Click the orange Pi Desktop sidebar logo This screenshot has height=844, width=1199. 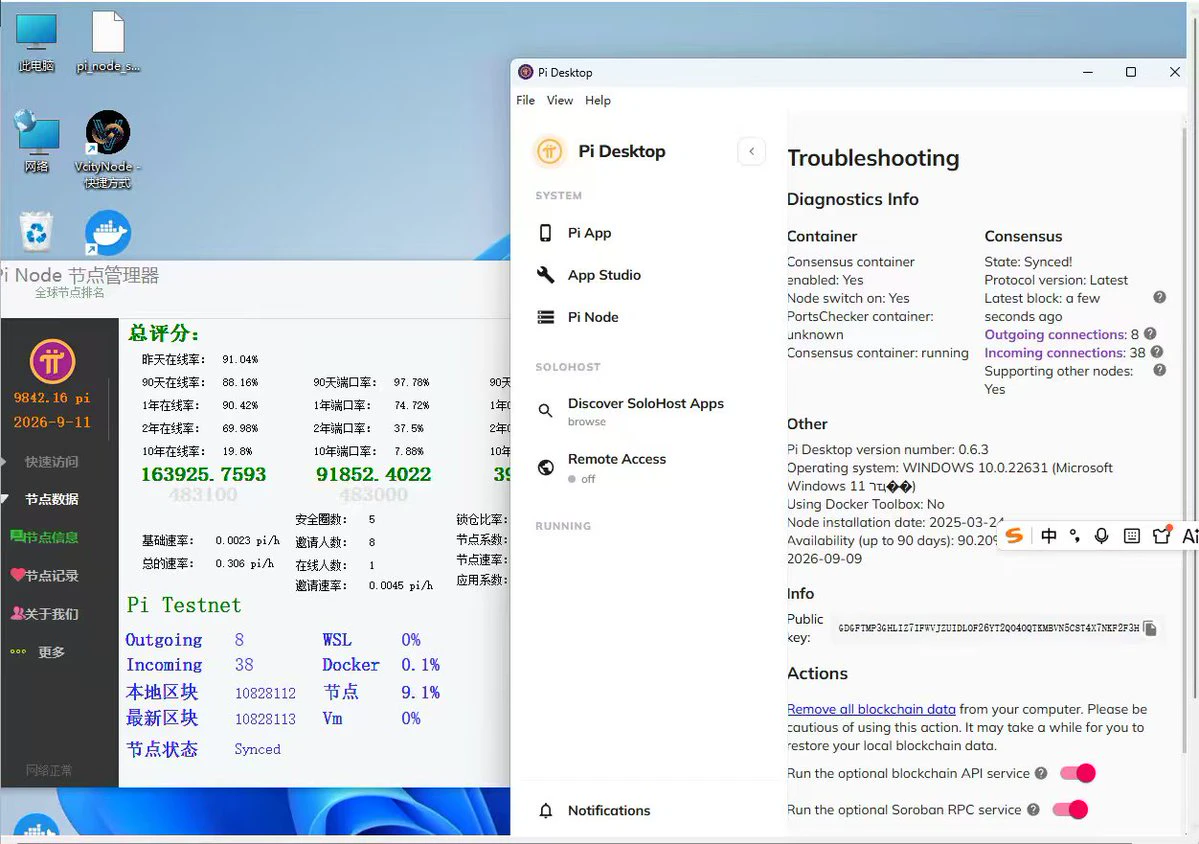549,151
